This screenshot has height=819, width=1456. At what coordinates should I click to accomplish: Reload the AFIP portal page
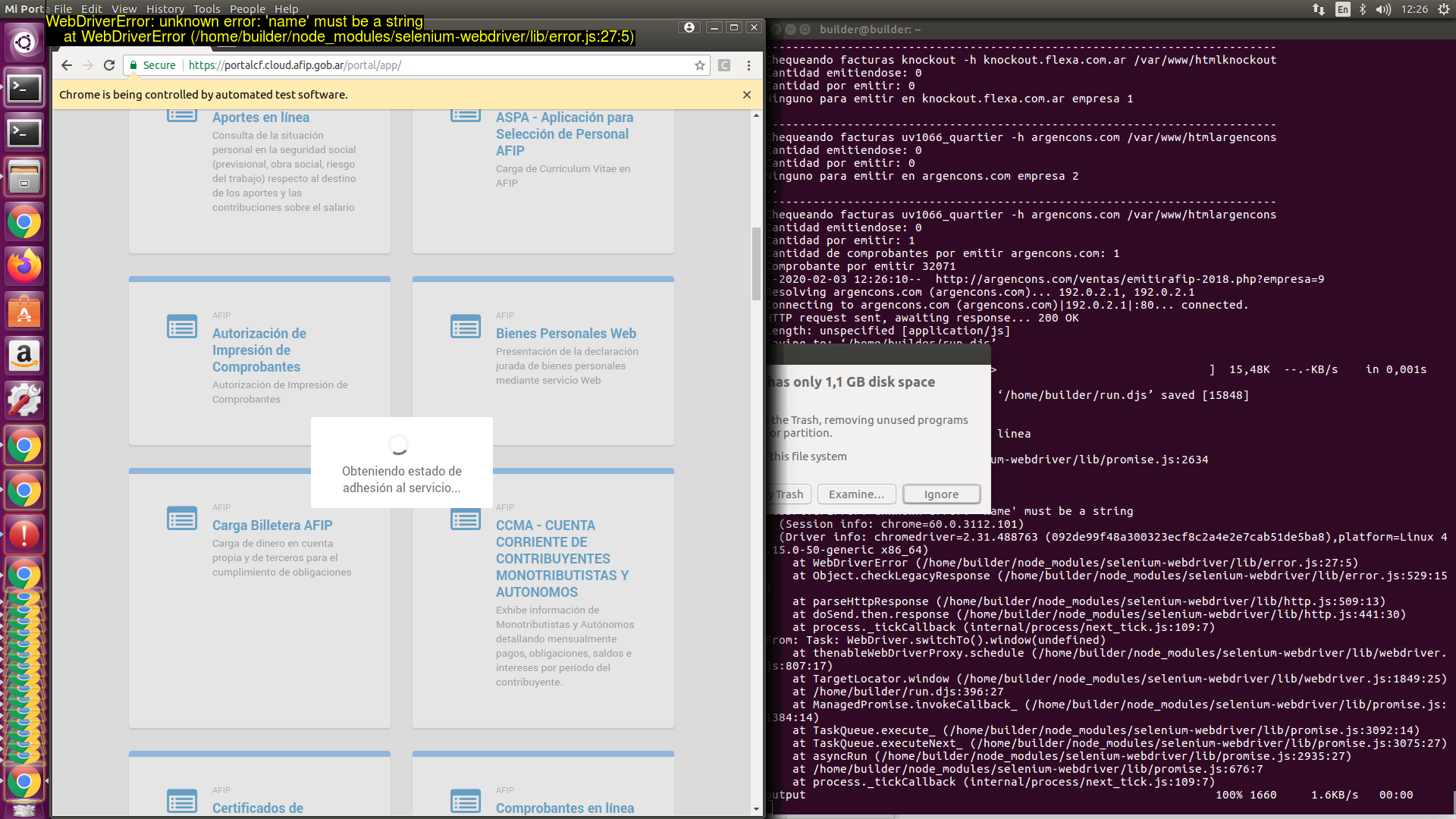tap(109, 65)
